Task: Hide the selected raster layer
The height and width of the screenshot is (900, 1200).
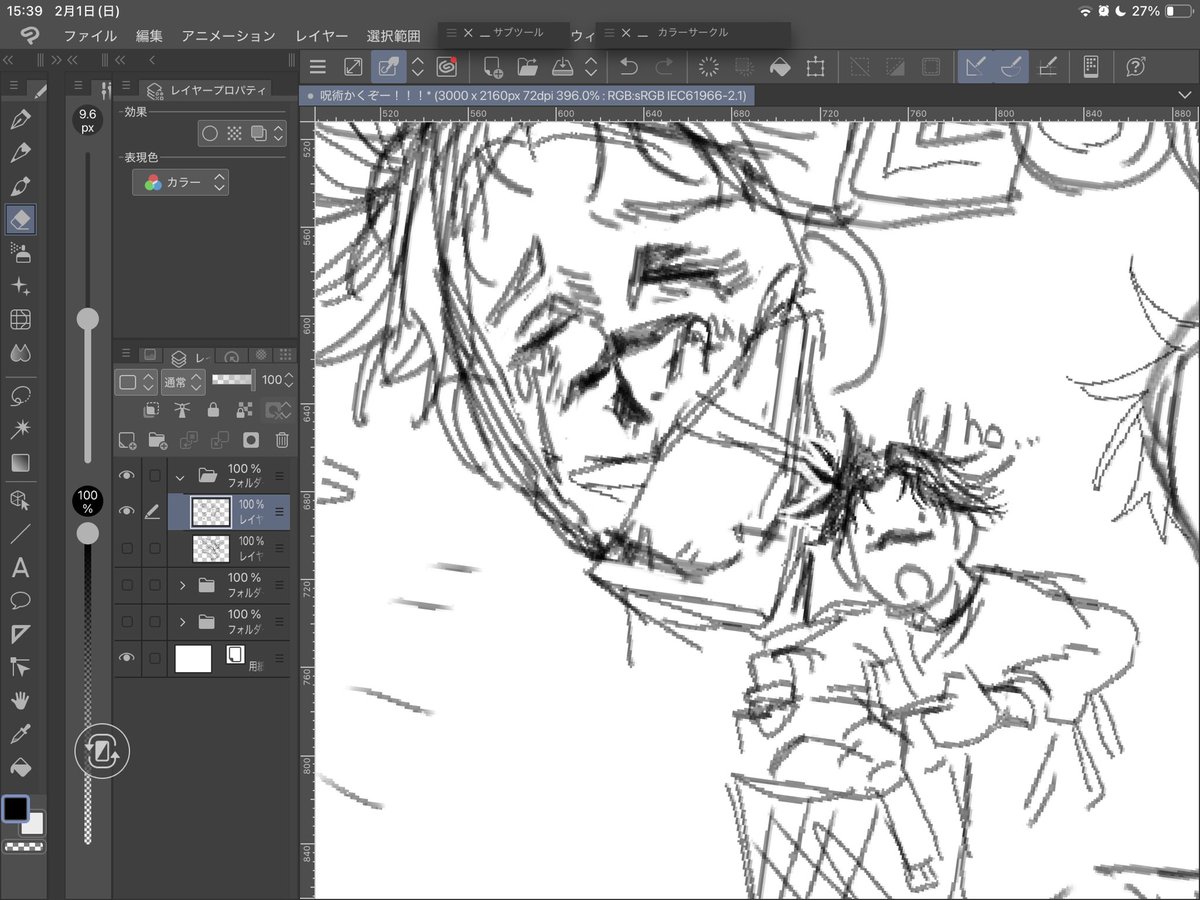Action: (126, 511)
